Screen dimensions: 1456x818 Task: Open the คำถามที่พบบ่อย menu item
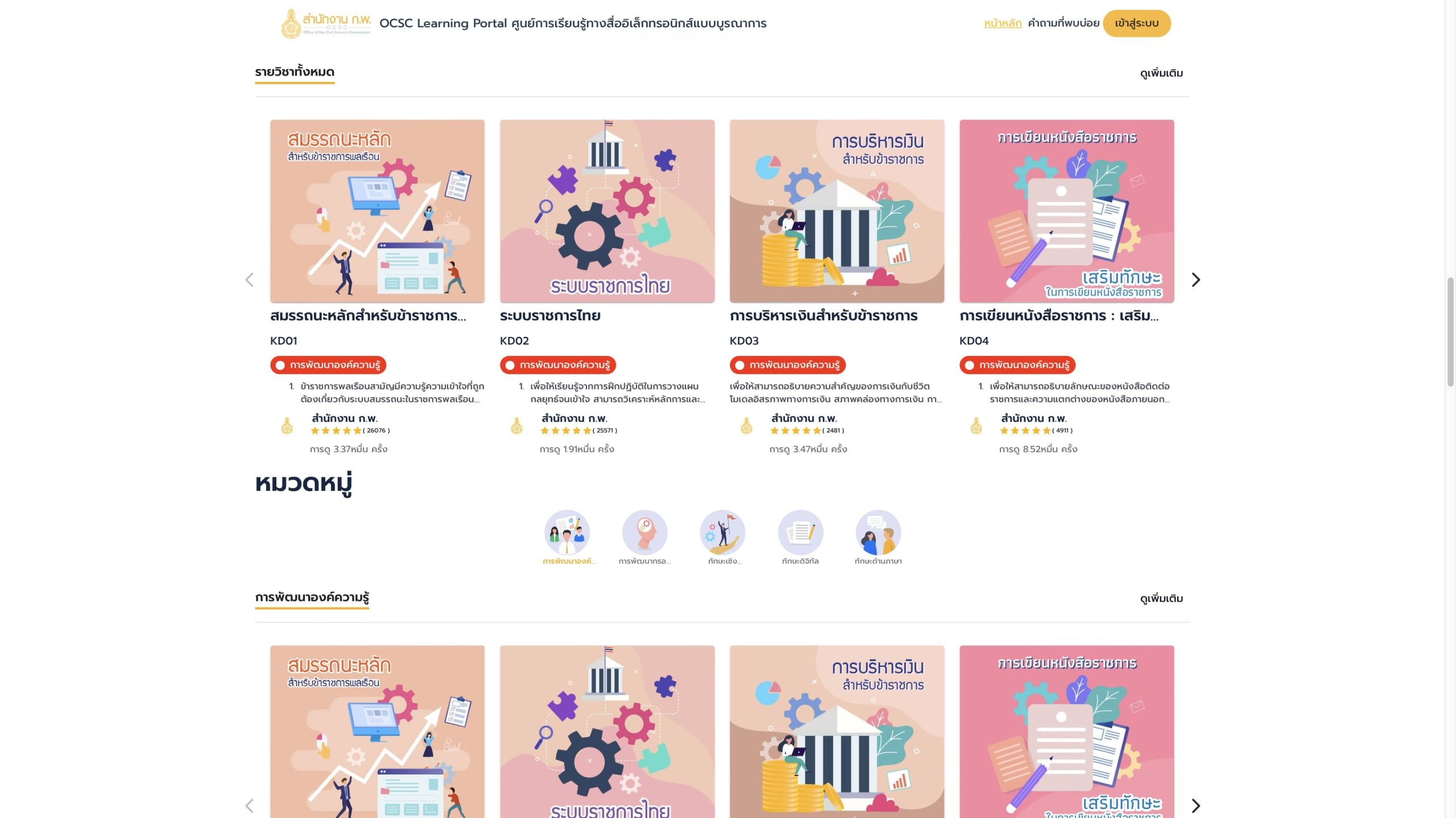pyautogui.click(x=1064, y=23)
